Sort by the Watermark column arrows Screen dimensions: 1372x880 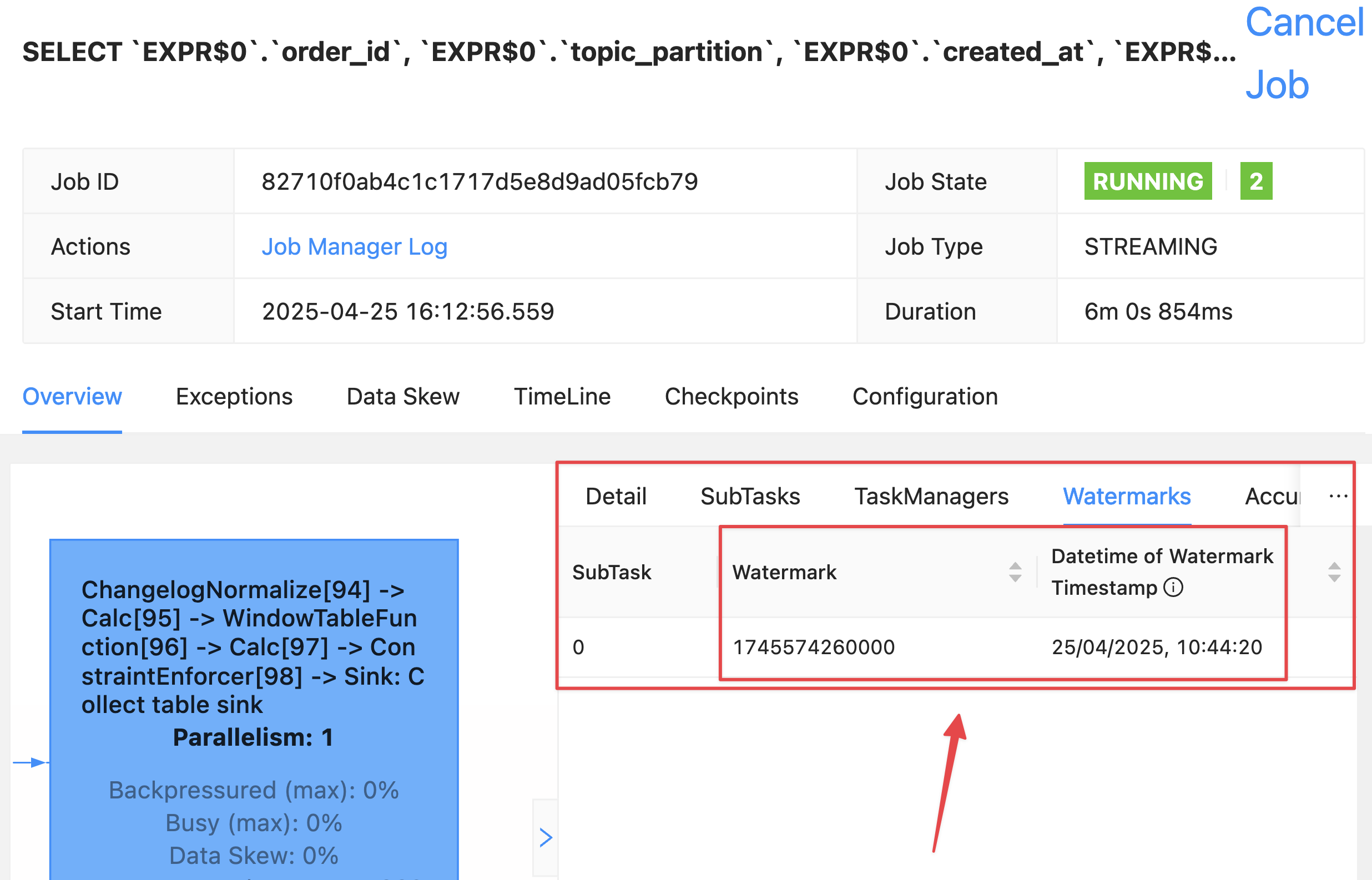point(1015,572)
